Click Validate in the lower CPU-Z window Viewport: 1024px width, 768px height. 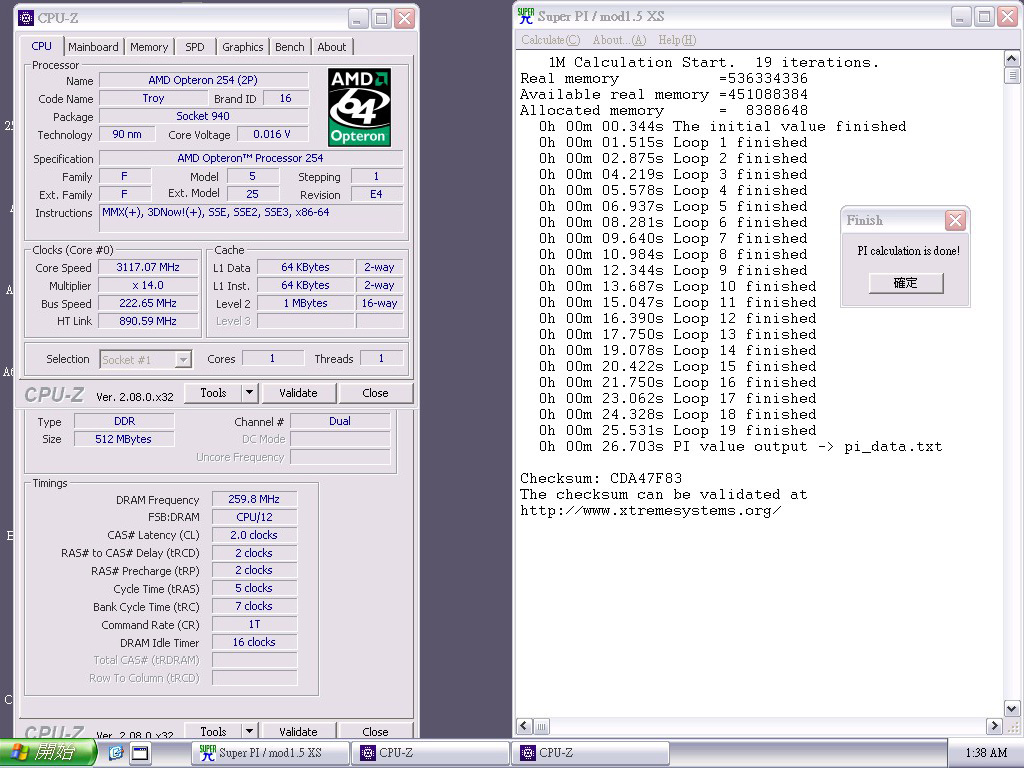[x=298, y=731]
